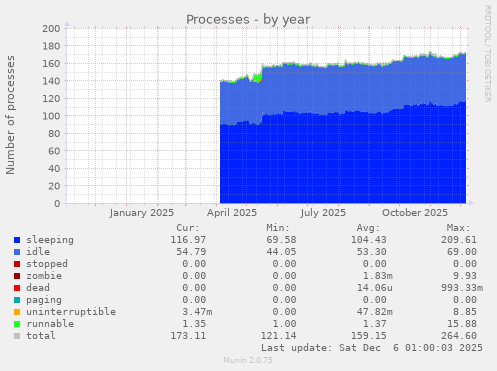497x371 pixels.
Task: Click the runnable maximum value 15.88
Action: [x=462, y=324]
